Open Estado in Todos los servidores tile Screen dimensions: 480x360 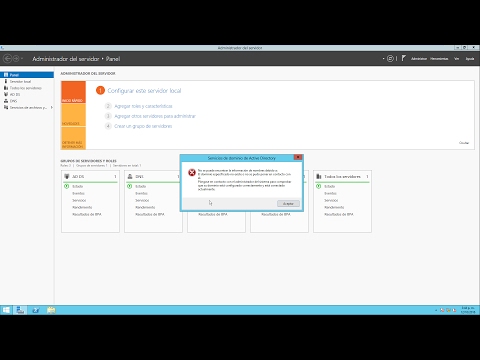(330, 186)
